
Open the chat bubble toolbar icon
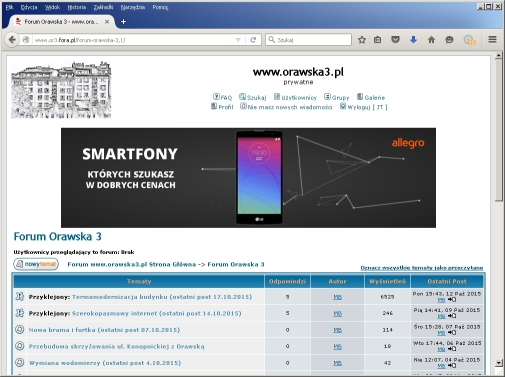(449, 40)
